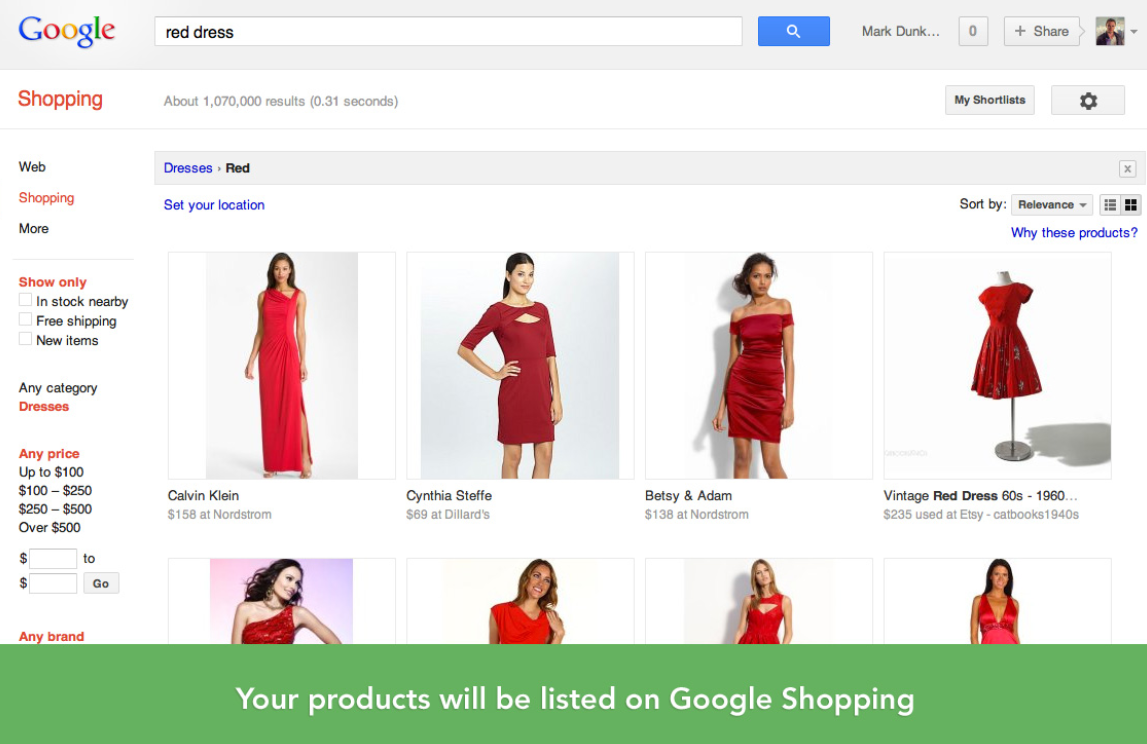
Task: Click the blue search magnifier button
Action: click(793, 31)
